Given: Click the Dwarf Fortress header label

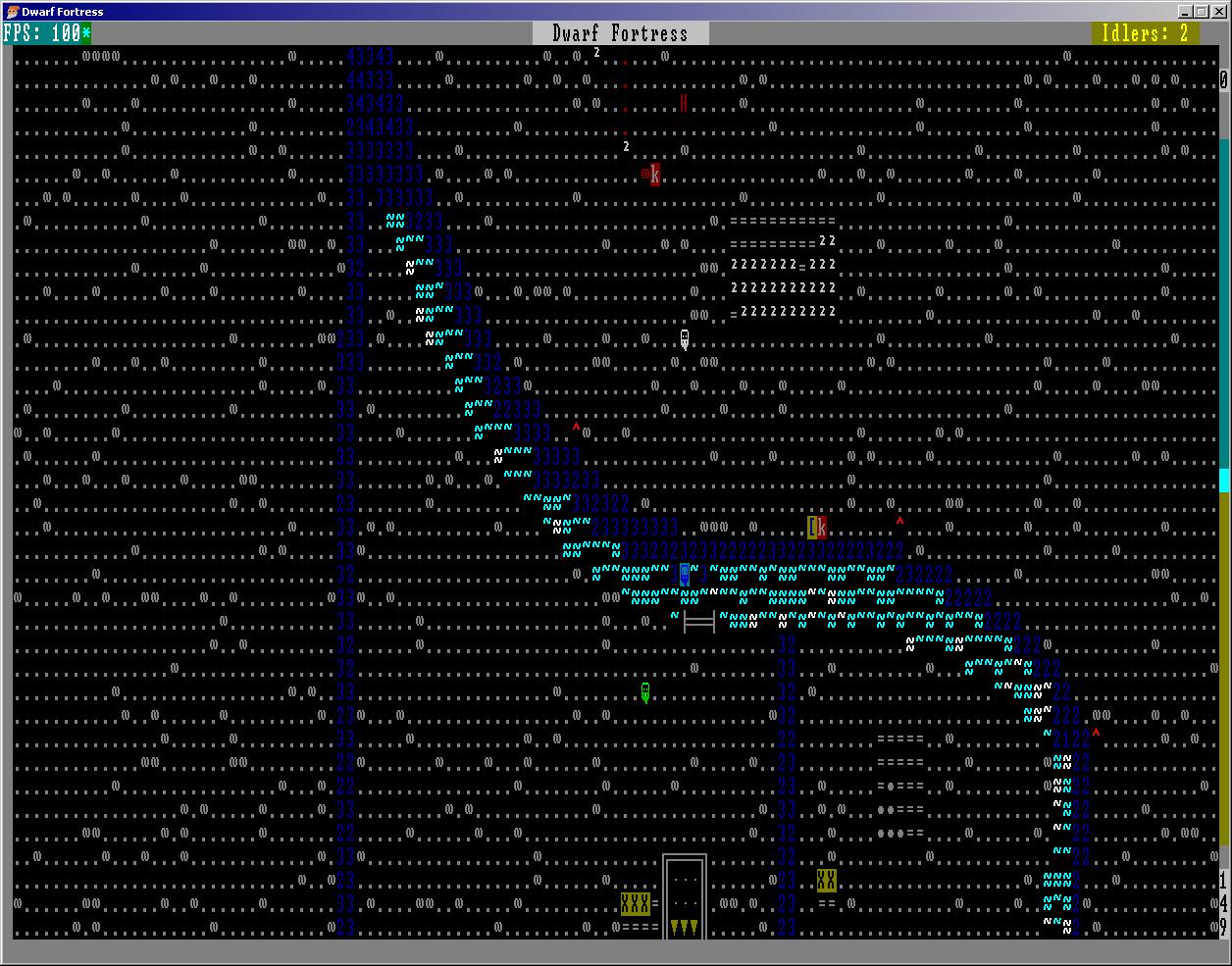Looking at the screenshot, I should pos(620,33).
